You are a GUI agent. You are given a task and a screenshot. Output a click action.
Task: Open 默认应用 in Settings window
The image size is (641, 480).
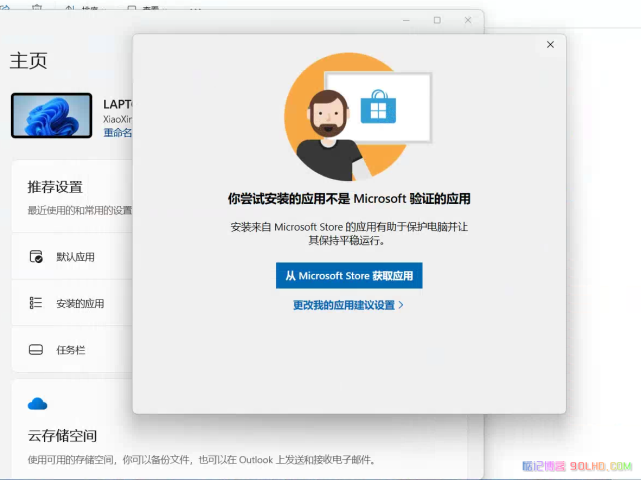(x=72, y=257)
